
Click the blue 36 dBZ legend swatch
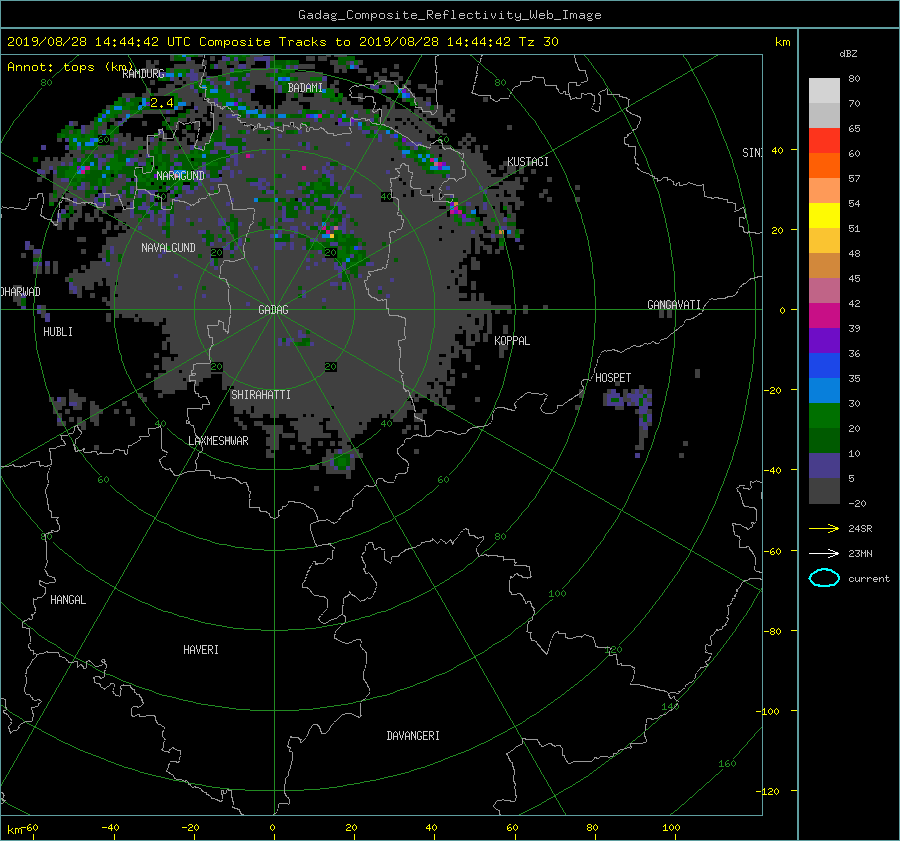tap(824, 366)
